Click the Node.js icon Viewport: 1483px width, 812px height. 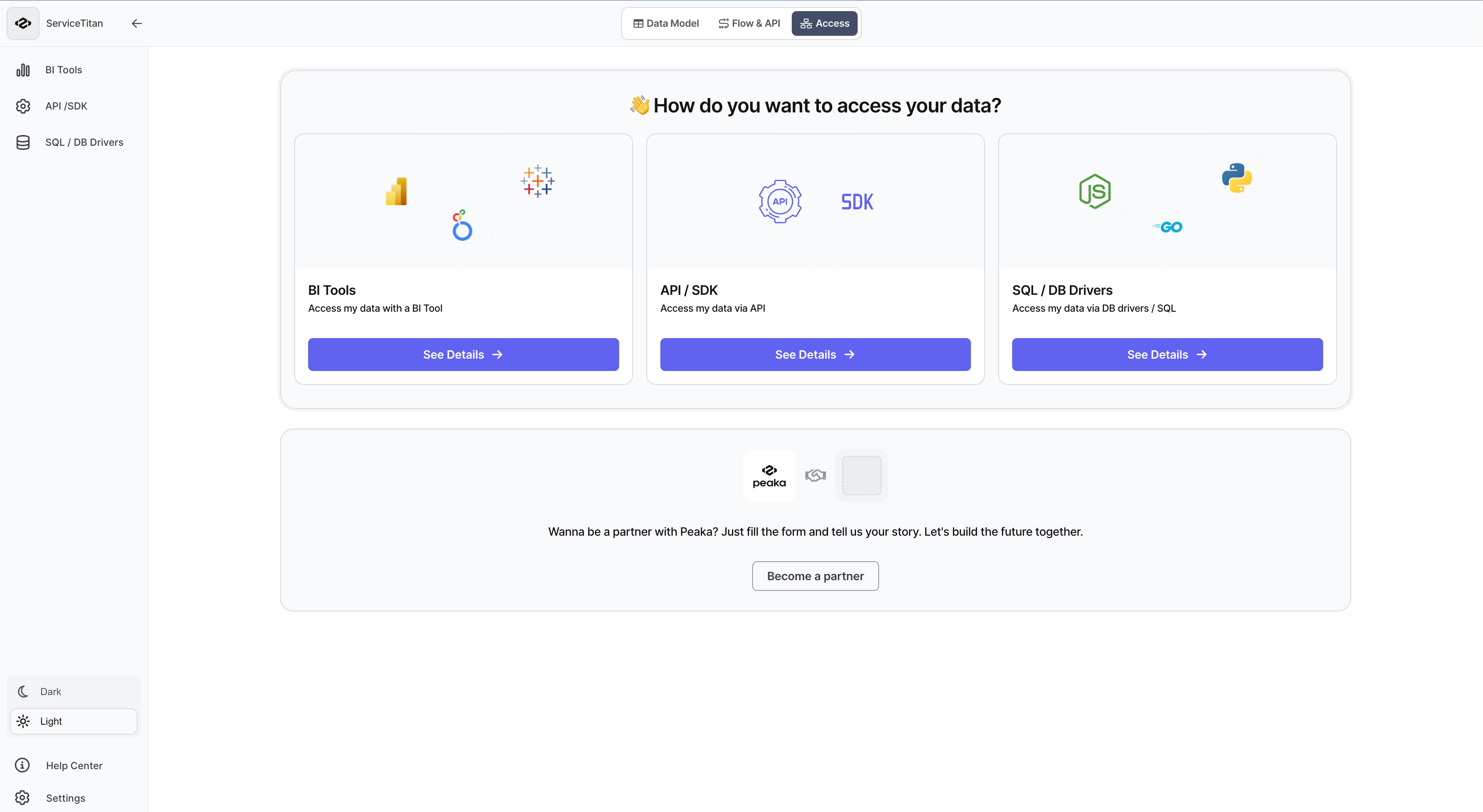(1095, 191)
